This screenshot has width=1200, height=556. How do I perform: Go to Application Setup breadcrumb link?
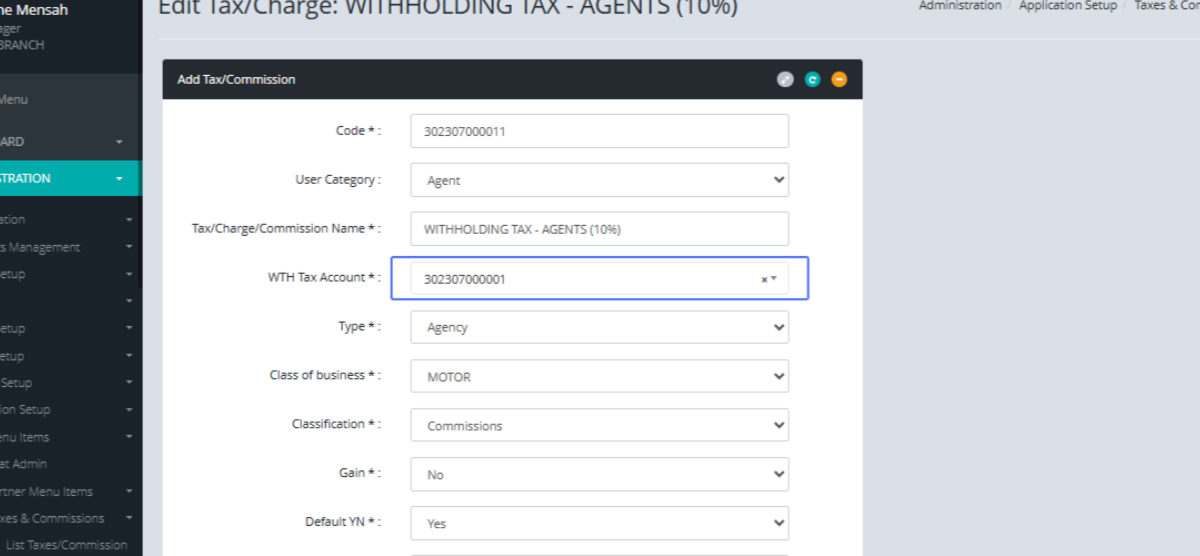(1067, 6)
